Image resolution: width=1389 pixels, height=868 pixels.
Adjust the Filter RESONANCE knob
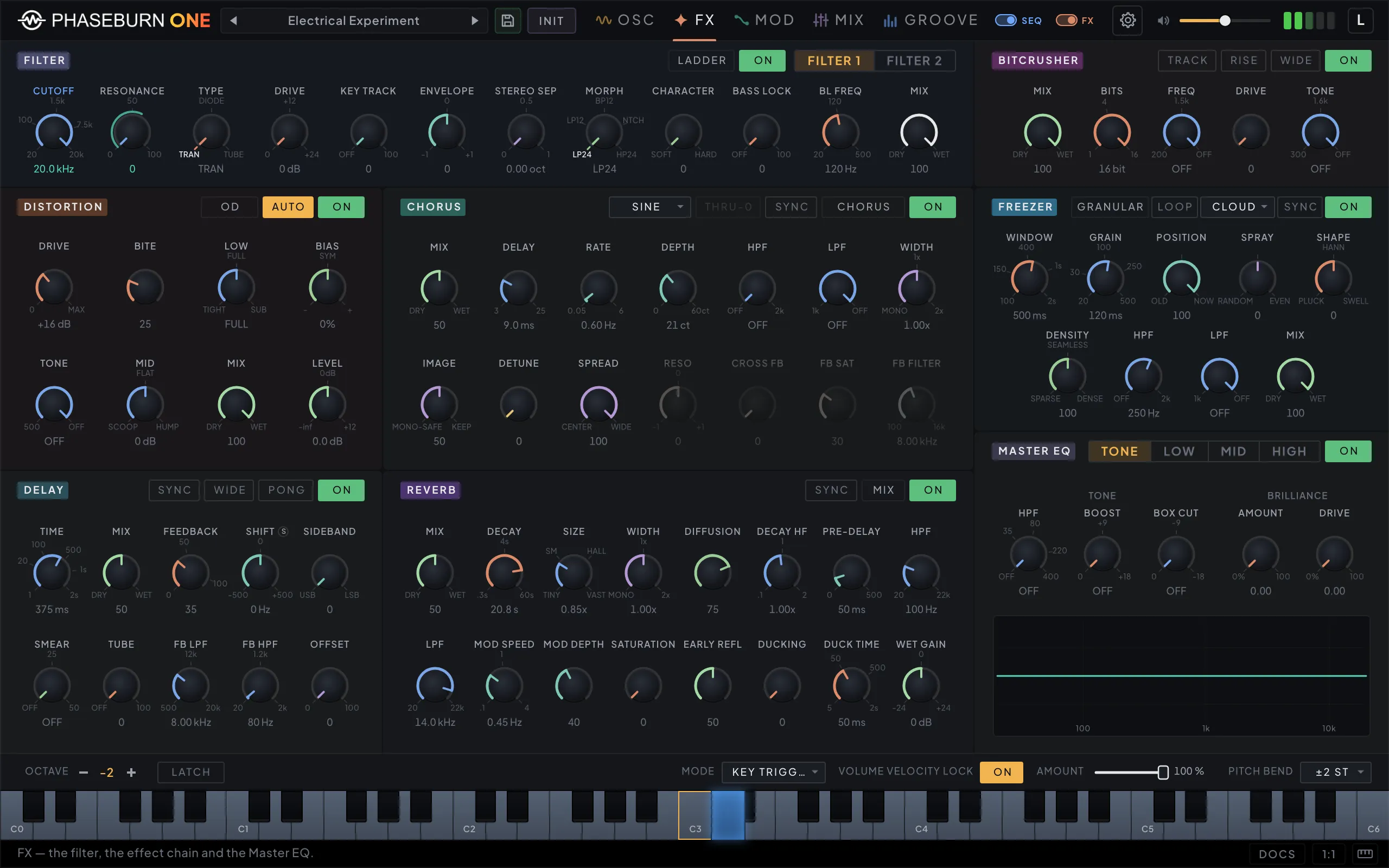[131, 132]
